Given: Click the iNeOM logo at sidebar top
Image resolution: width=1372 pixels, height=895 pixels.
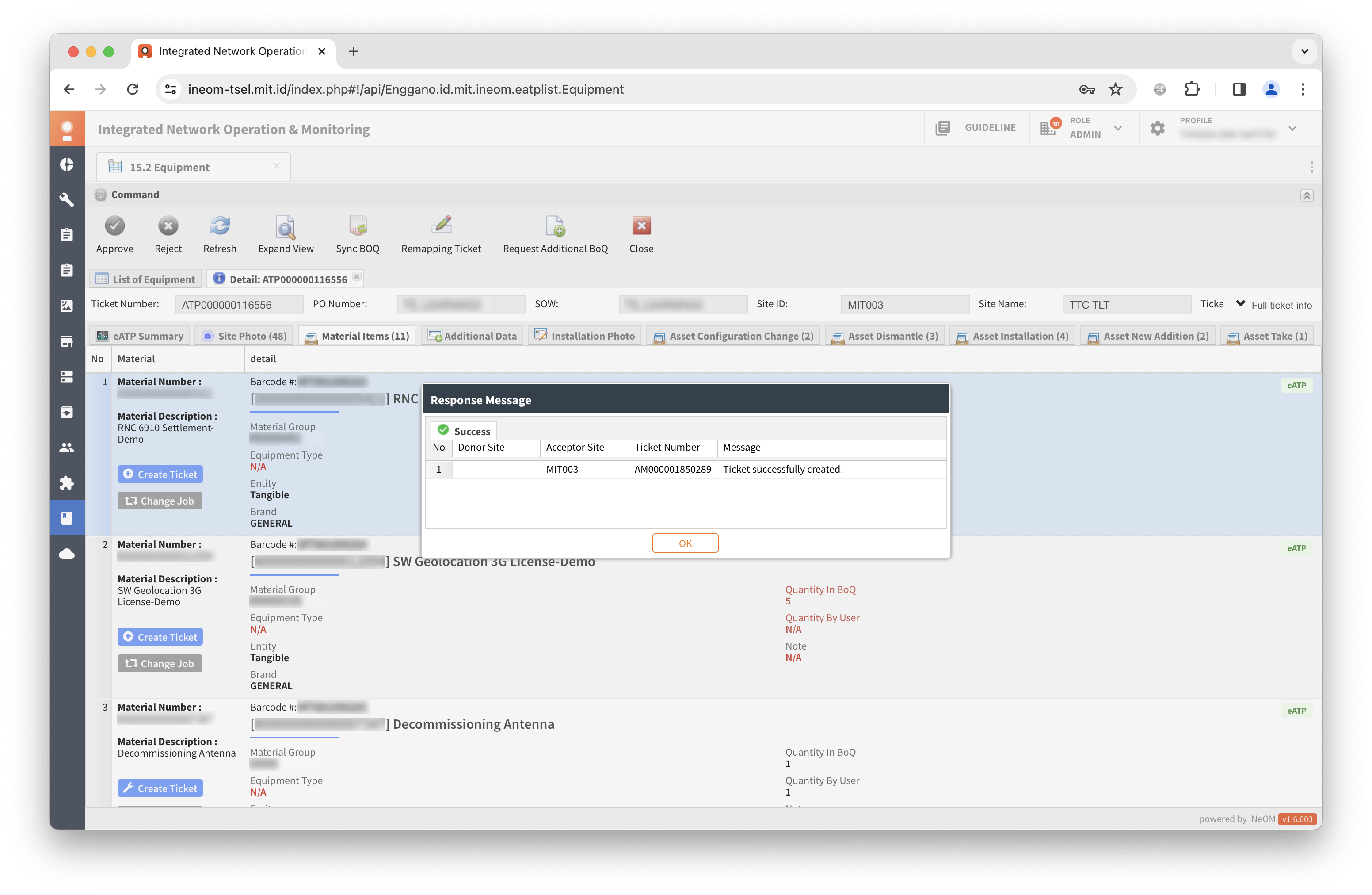Looking at the screenshot, I should pyautogui.click(x=67, y=129).
